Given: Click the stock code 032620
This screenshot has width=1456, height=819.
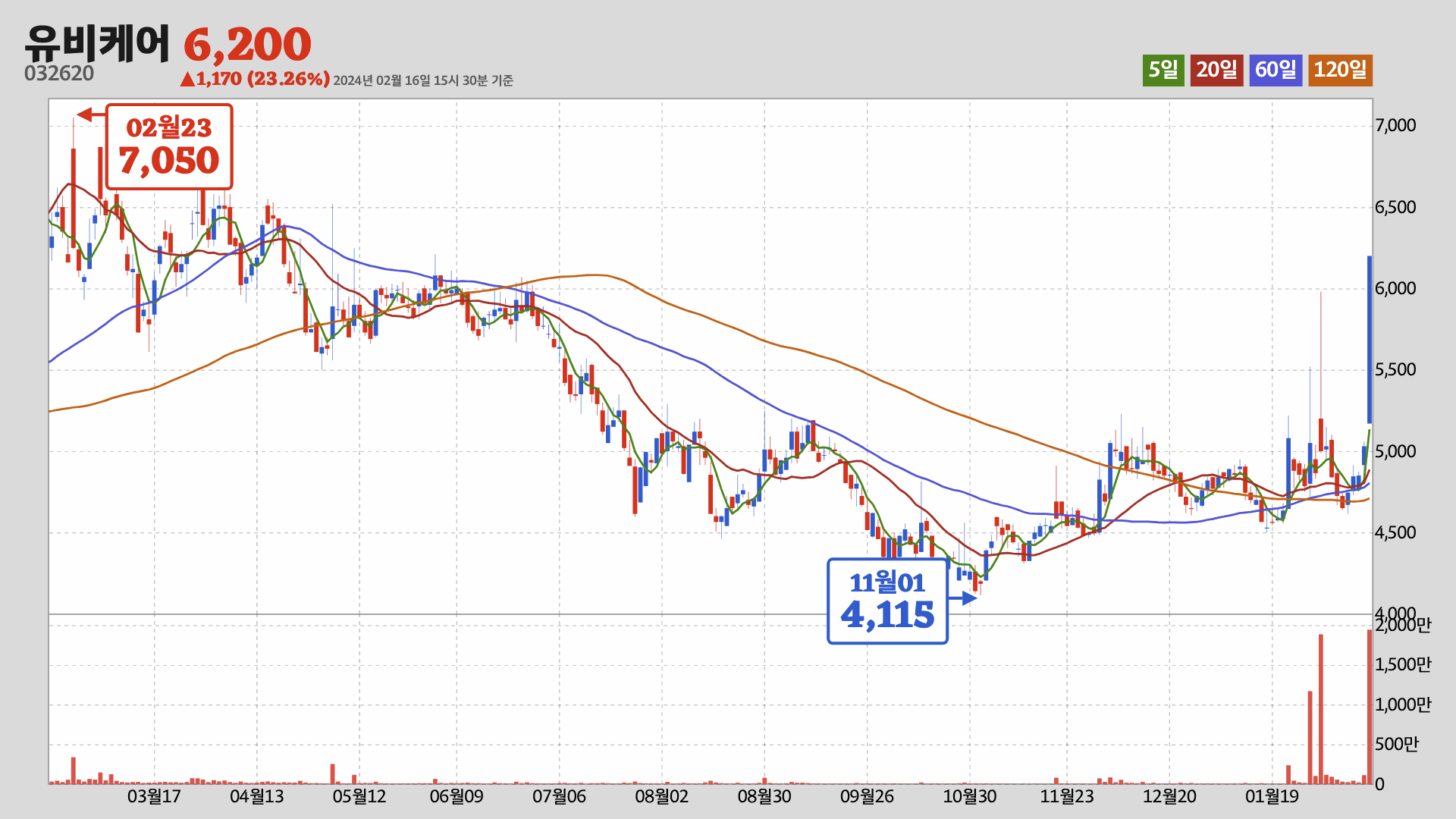Looking at the screenshot, I should pyautogui.click(x=59, y=74).
